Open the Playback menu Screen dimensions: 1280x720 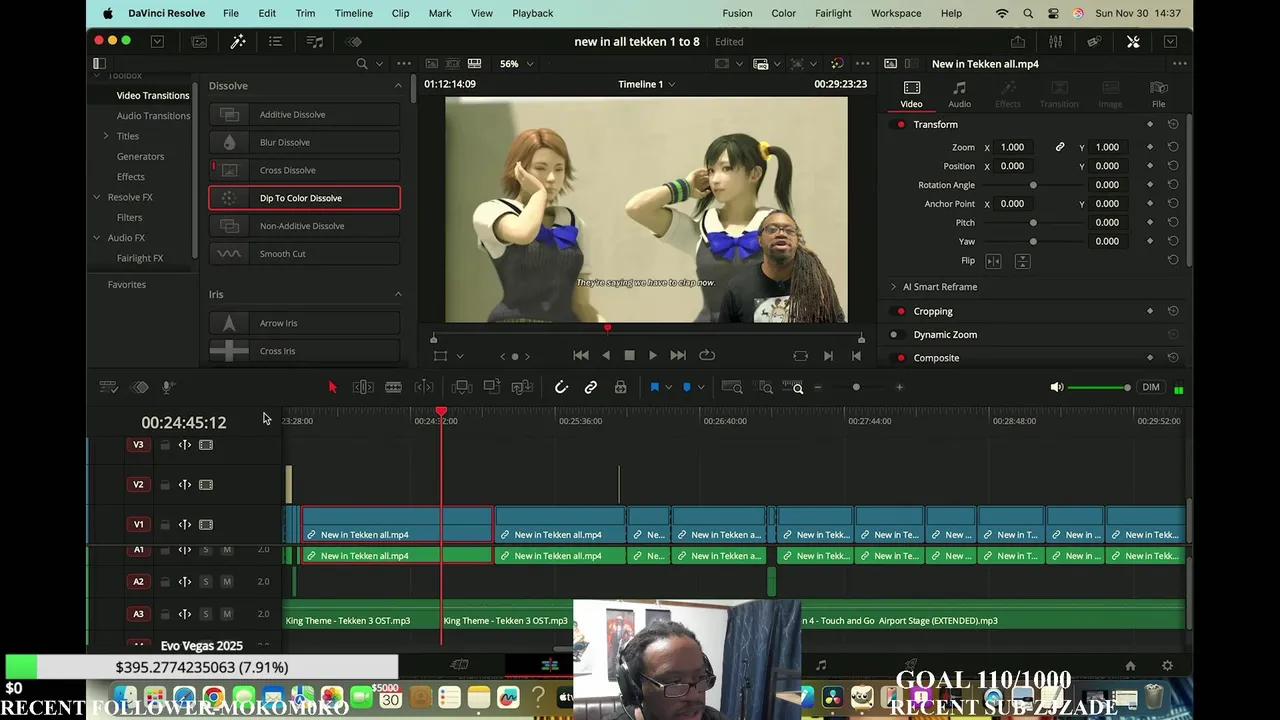[x=532, y=13]
